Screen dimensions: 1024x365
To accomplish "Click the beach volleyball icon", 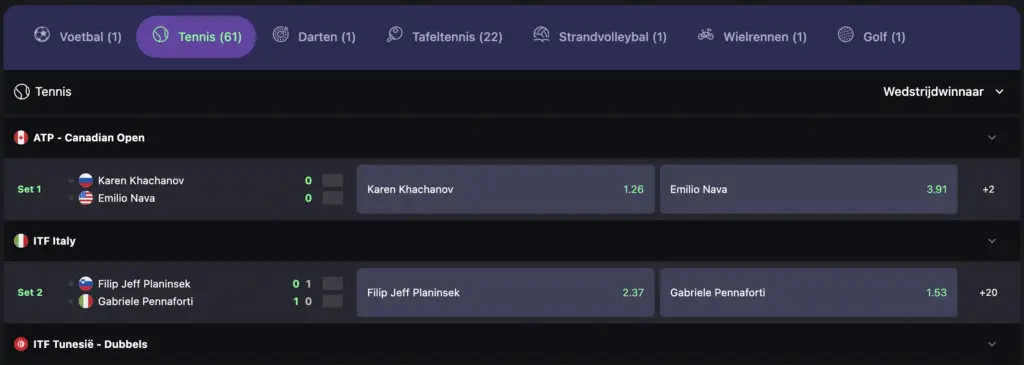I will point(541,35).
